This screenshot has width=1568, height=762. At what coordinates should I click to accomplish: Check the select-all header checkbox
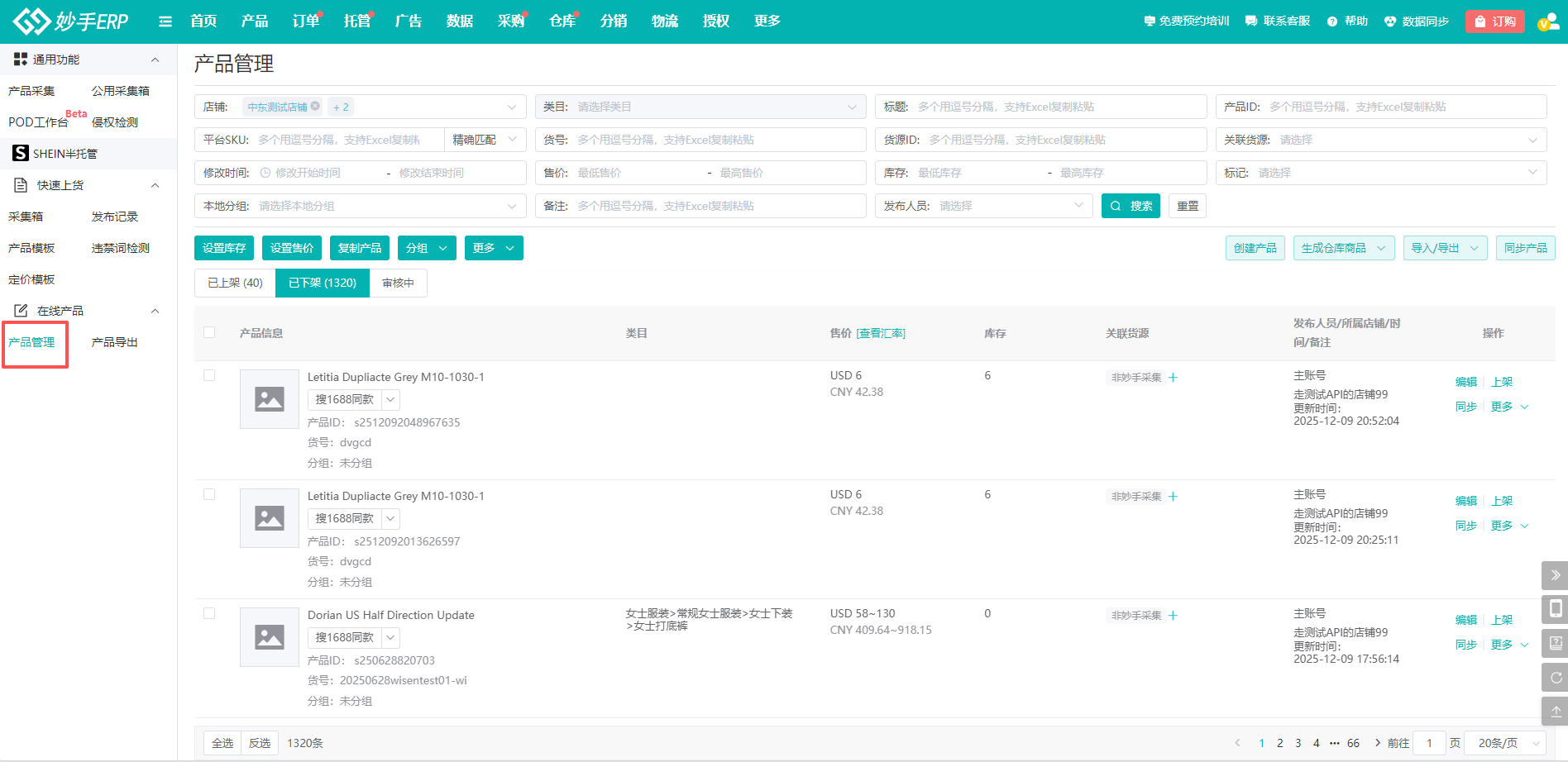(x=209, y=332)
